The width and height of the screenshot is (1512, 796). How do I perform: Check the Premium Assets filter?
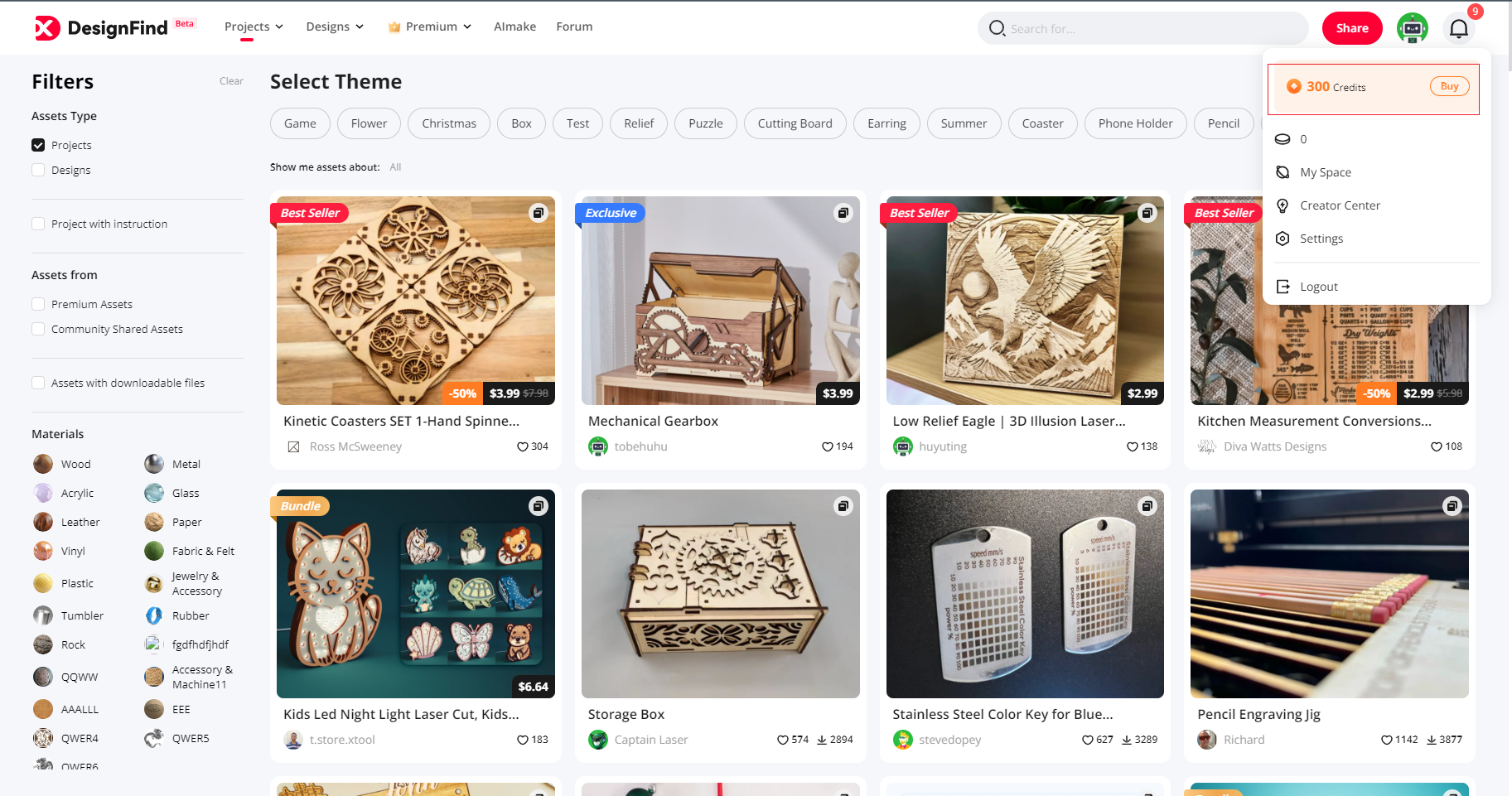[38, 304]
